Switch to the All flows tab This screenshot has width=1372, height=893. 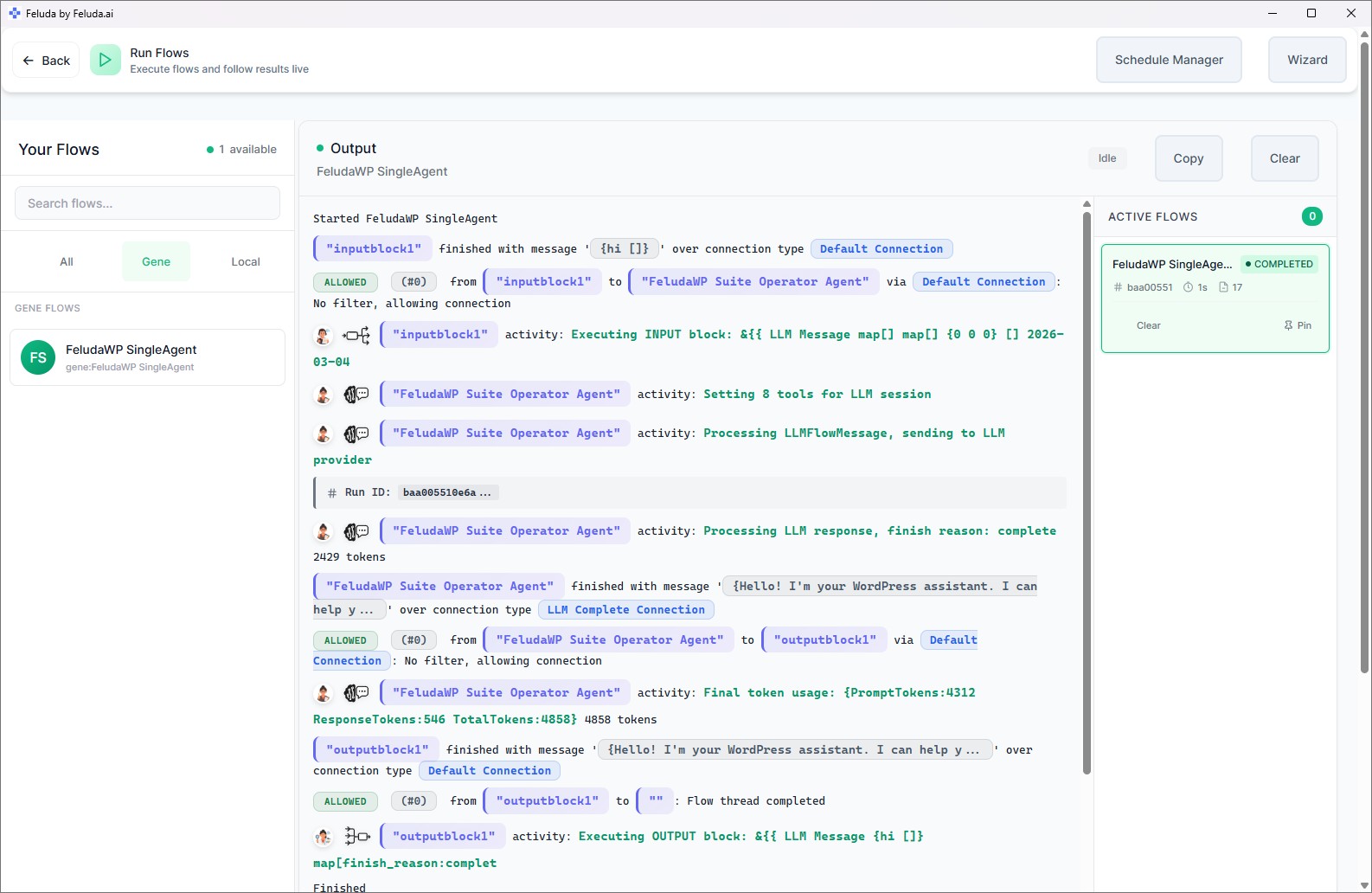point(67,261)
